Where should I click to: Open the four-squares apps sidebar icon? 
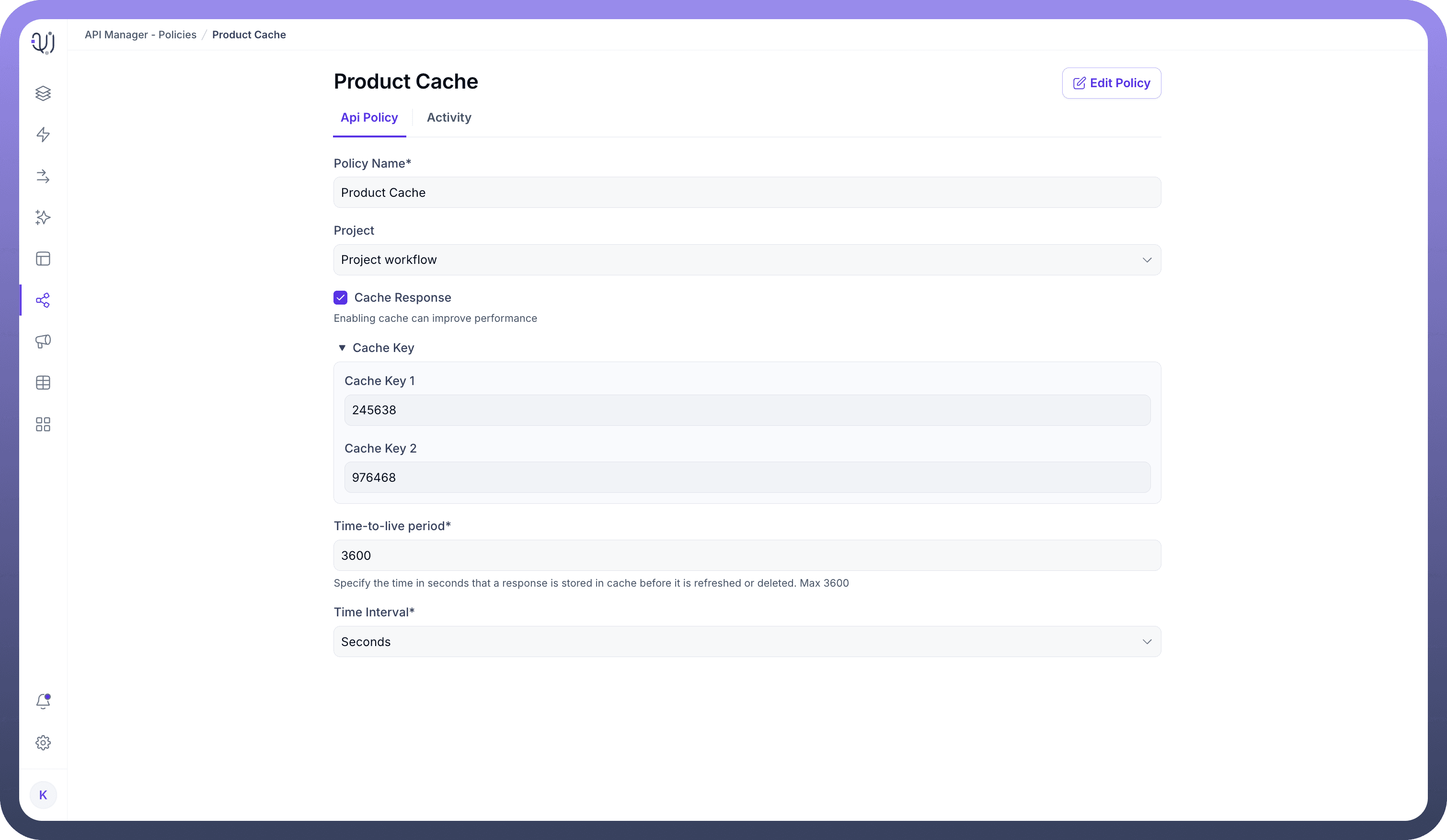click(43, 424)
